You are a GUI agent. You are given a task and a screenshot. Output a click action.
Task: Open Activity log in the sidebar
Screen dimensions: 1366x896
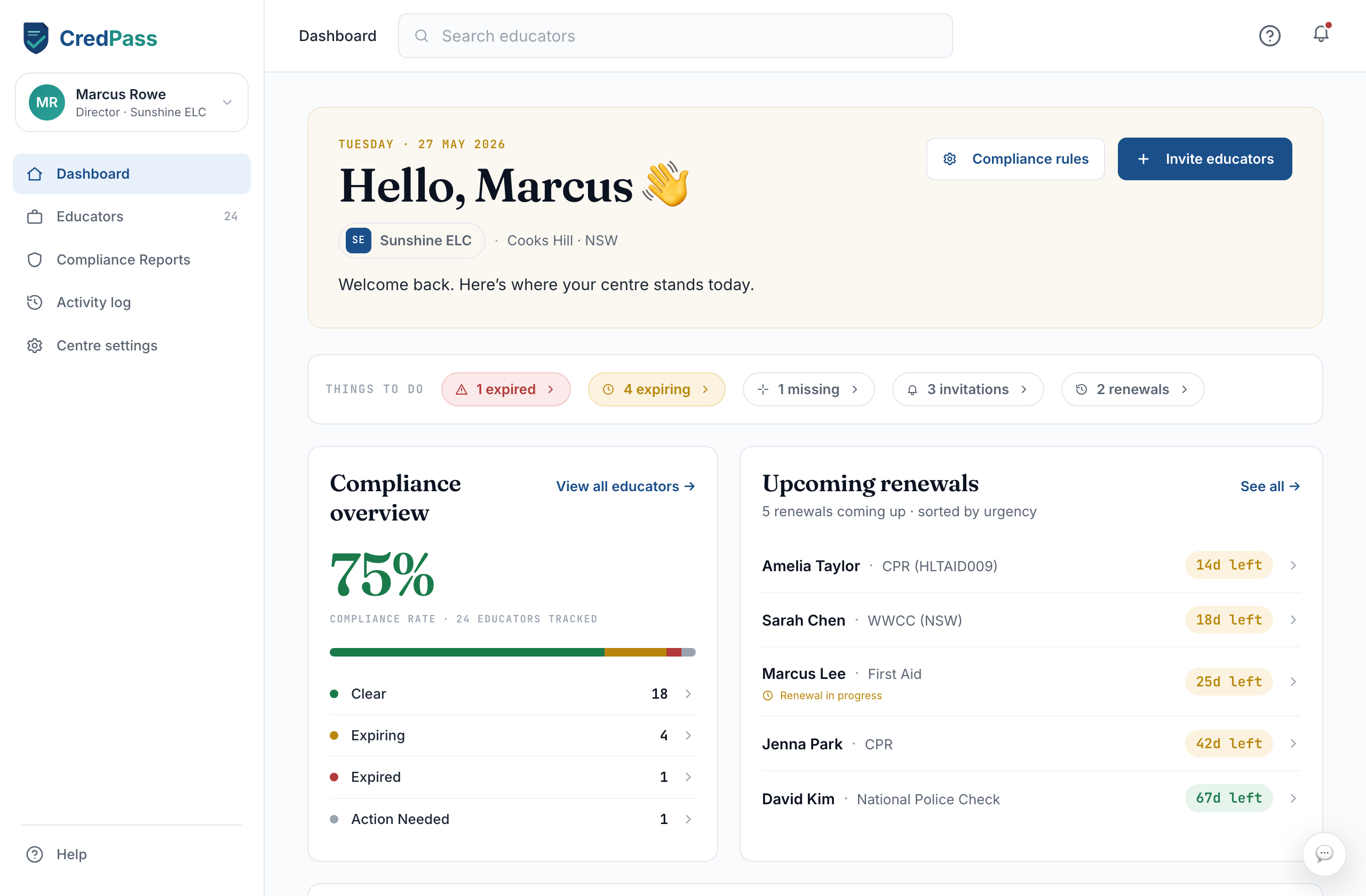point(131,302)
